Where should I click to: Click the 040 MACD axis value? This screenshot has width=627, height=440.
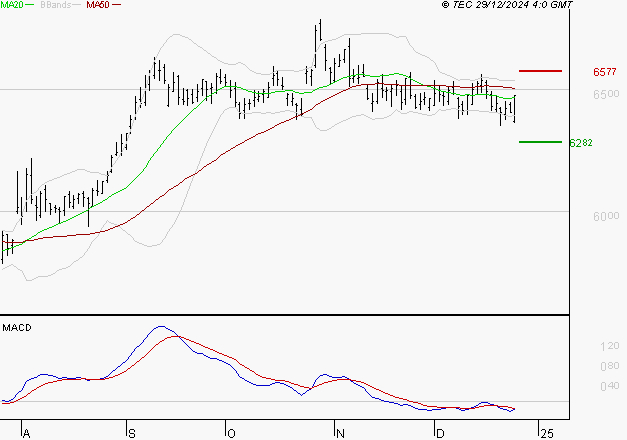pos(610,386)
